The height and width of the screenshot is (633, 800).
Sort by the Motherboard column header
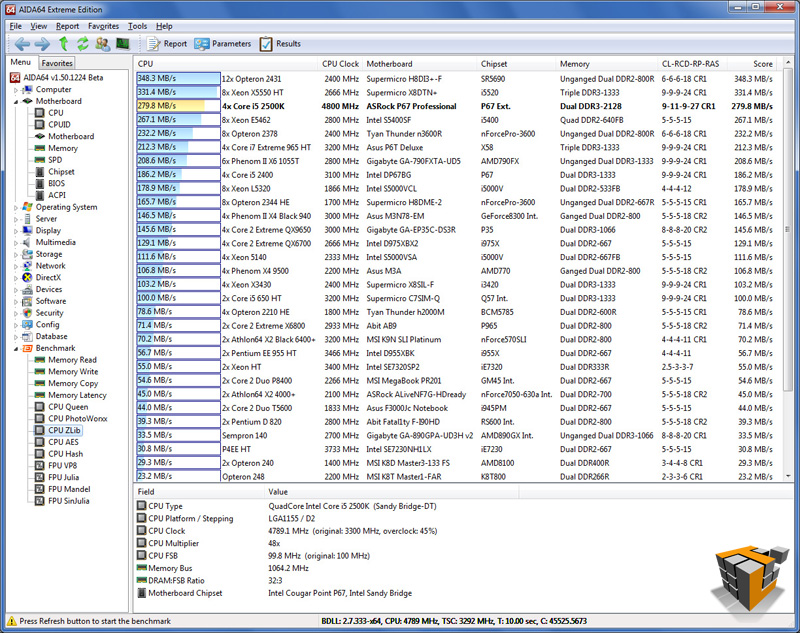[x=420, y=64]
